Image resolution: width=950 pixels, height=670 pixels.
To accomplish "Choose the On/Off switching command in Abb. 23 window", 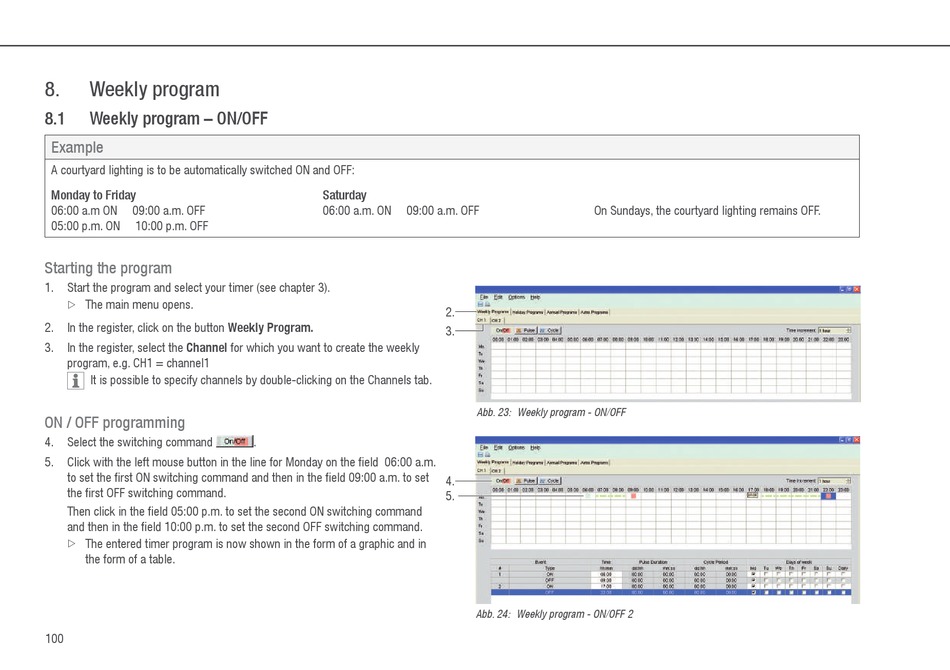I will pos(503,331).
